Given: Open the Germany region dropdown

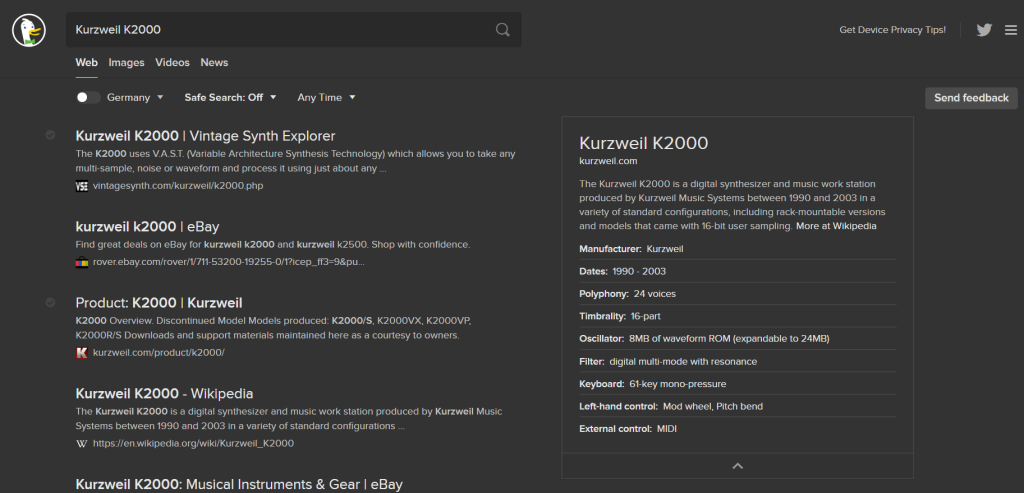Looking at the screenshot, I should (135, 98).
